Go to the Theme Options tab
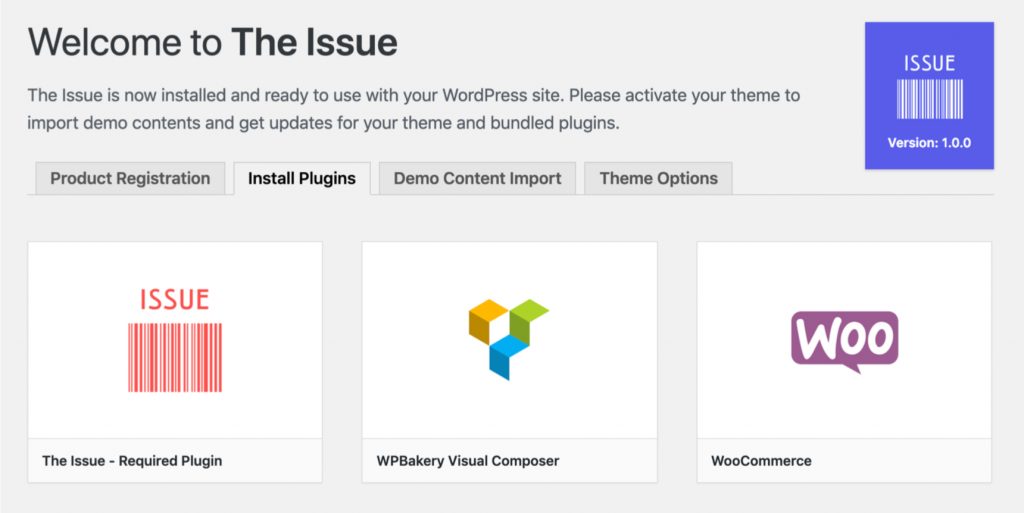This screenshot has width=1024, height=513. point(658,178)
